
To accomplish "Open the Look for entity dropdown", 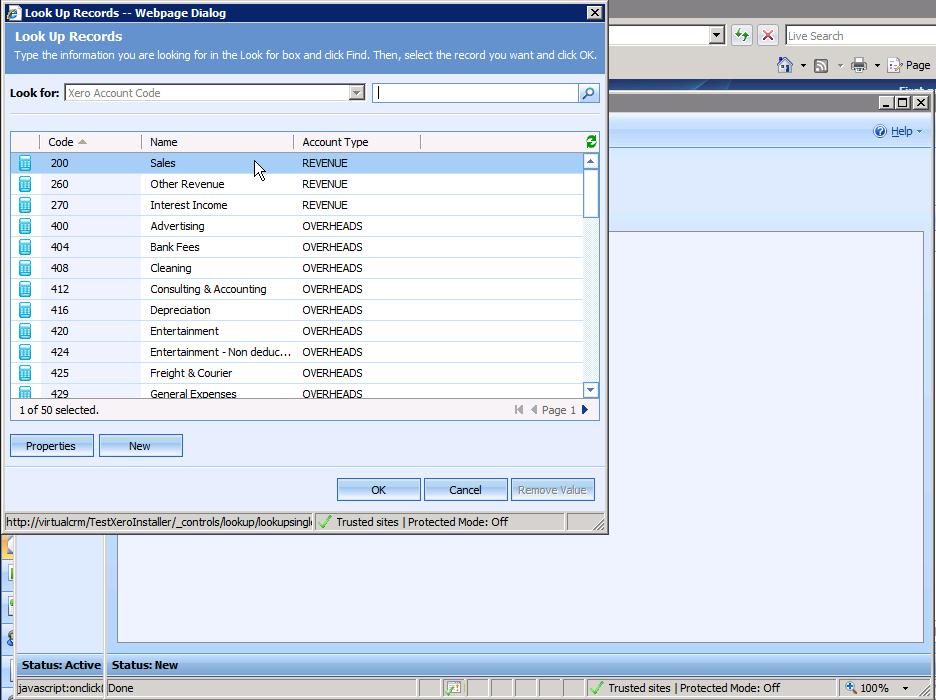I will 356,92.
